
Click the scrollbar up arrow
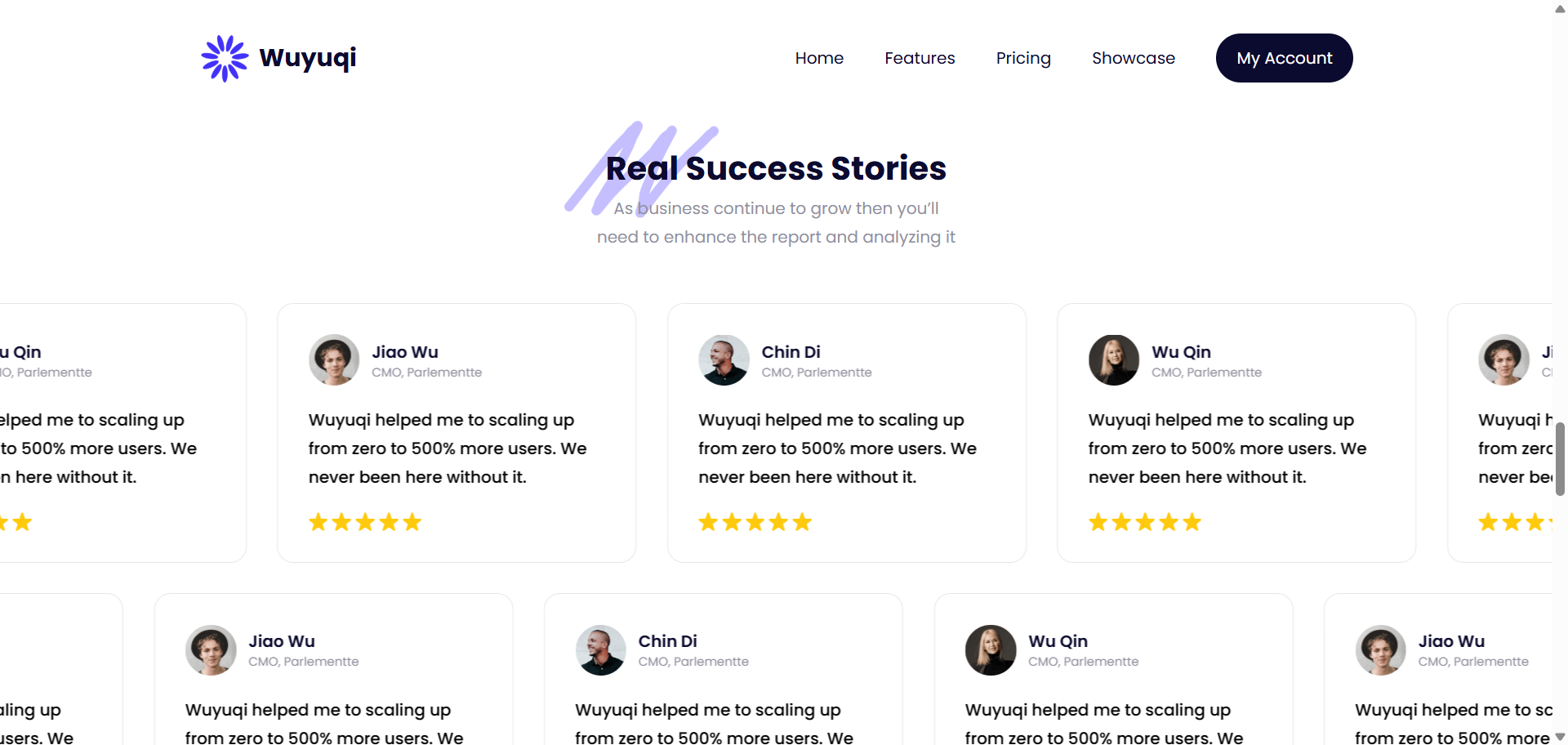pyautogui.click(x=1560, y=9)
